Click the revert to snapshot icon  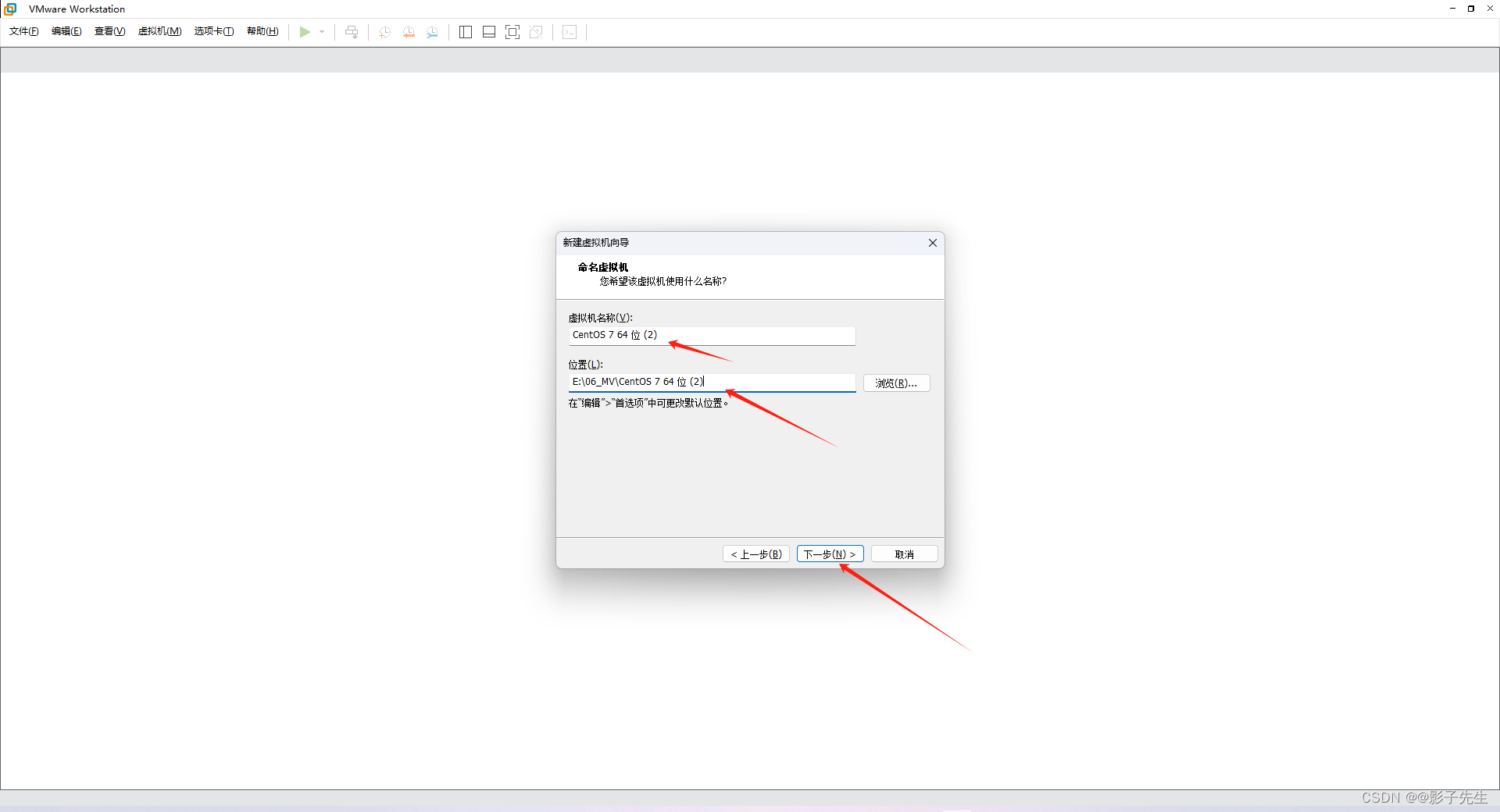409,32
